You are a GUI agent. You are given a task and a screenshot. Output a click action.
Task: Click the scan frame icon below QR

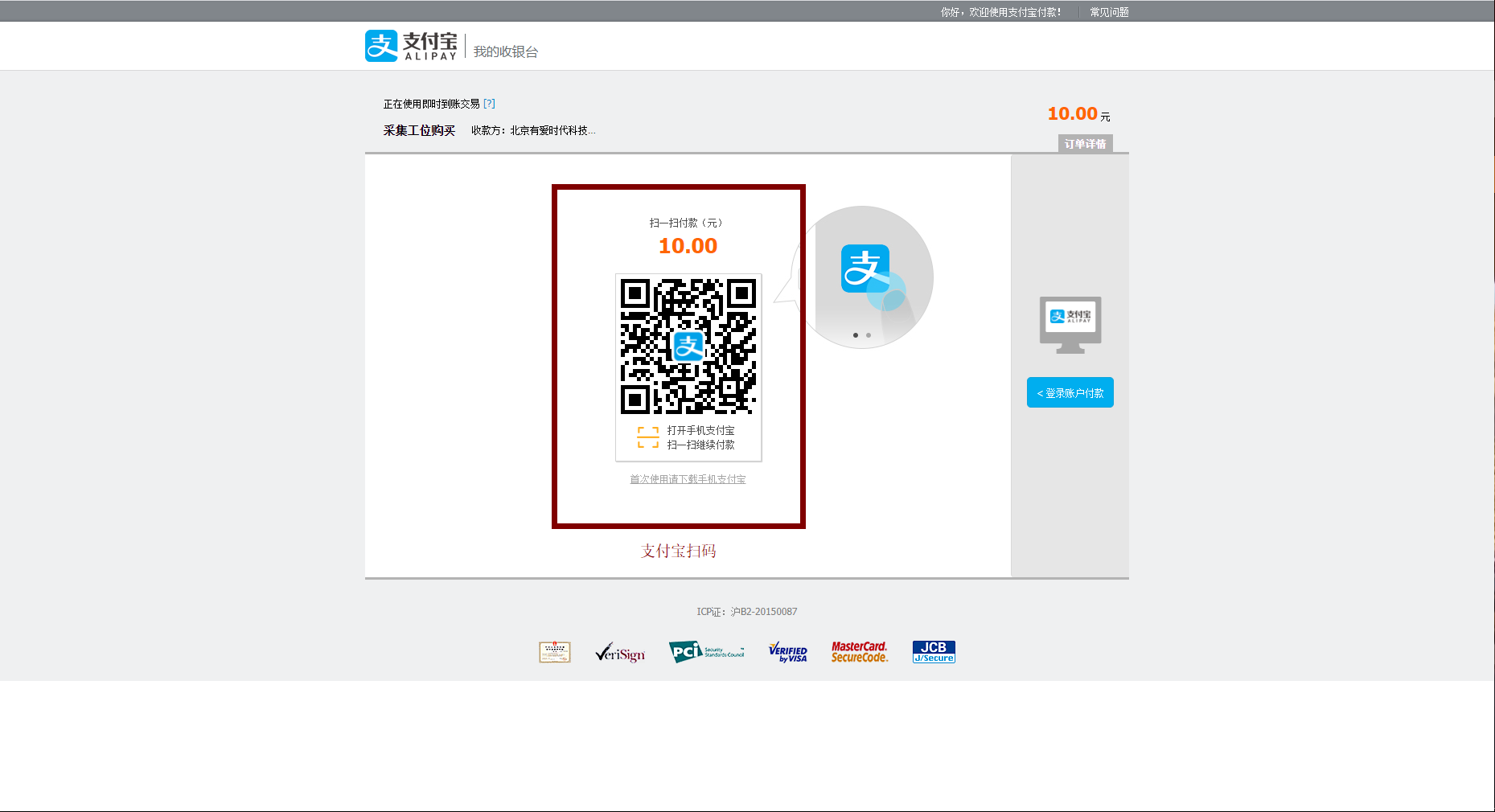(x=648, y=437)
